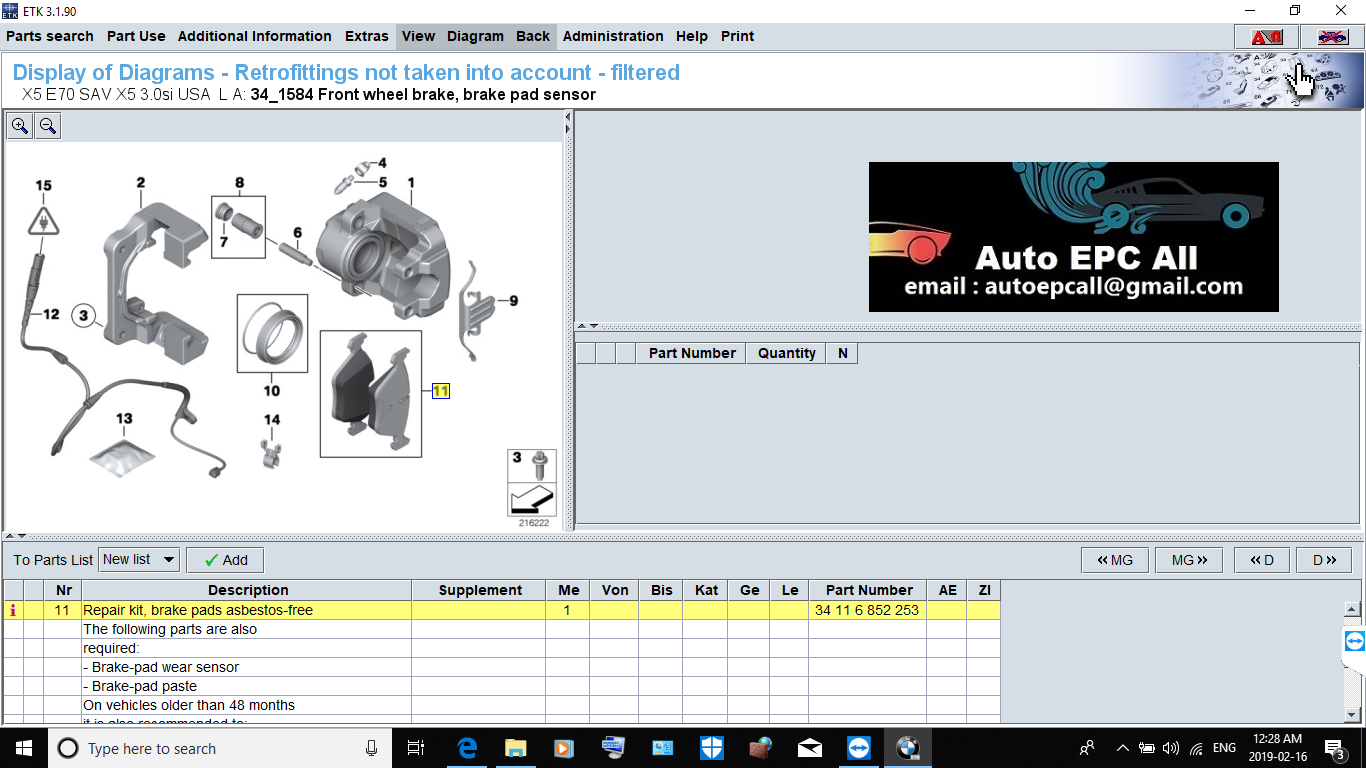This screenshot has width=1366, height=768.
Task: Open the BMW ETK taskbar icon
Action: tap(907, 747)
